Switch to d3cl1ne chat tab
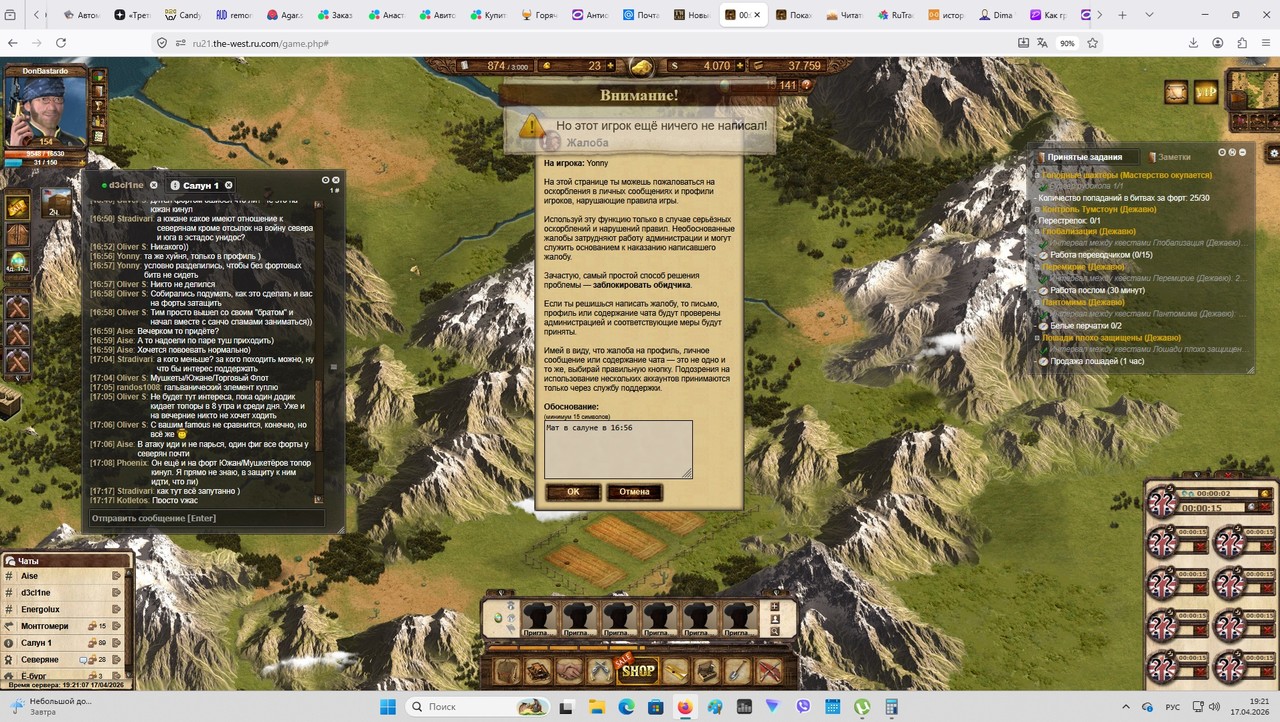This screenshot has height=722, width=1280. click(x=128, y=185)
